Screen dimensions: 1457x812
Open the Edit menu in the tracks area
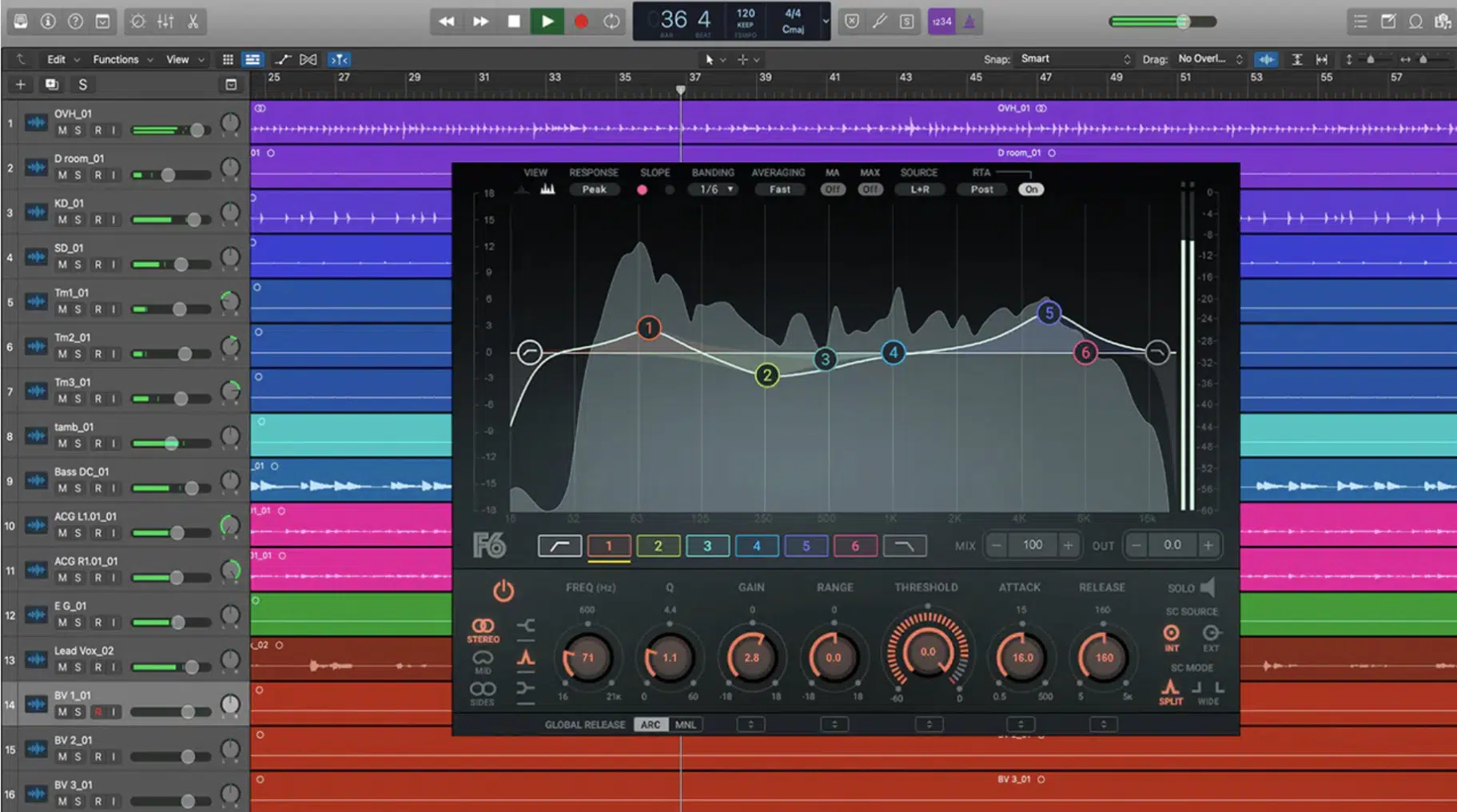point(63,59)
